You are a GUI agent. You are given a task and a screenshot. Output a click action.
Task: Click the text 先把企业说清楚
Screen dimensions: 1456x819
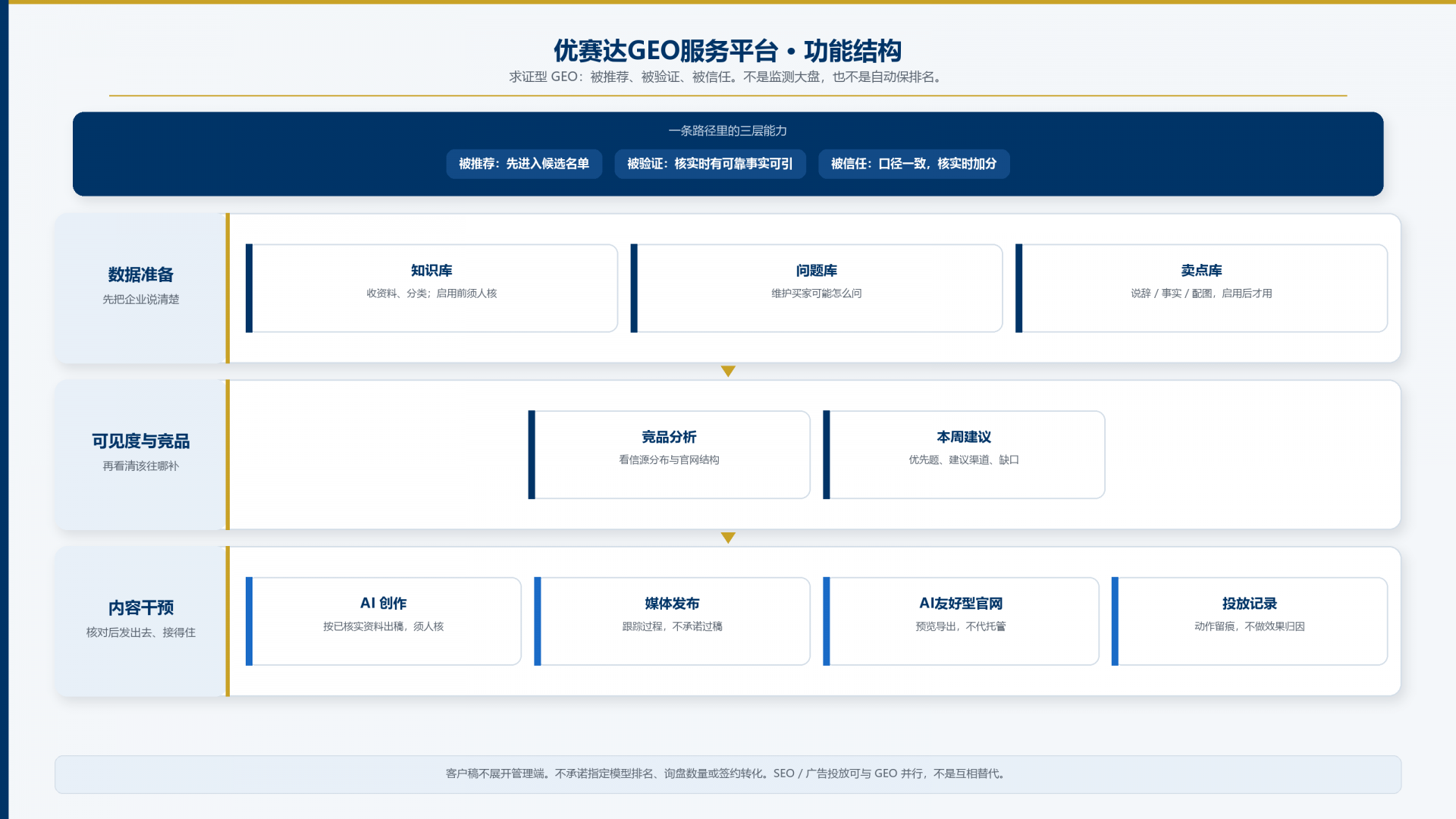point(141,300)
